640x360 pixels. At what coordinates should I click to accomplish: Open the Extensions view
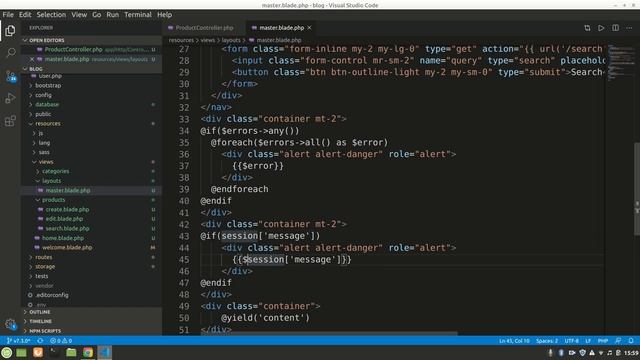click(10, 121)
